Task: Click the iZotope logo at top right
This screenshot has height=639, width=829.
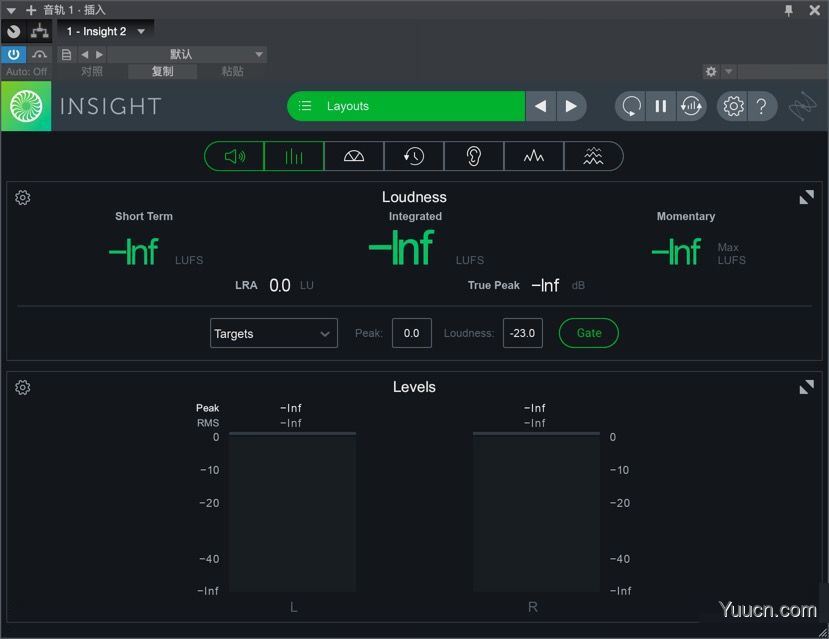Action: coord(802,106)
